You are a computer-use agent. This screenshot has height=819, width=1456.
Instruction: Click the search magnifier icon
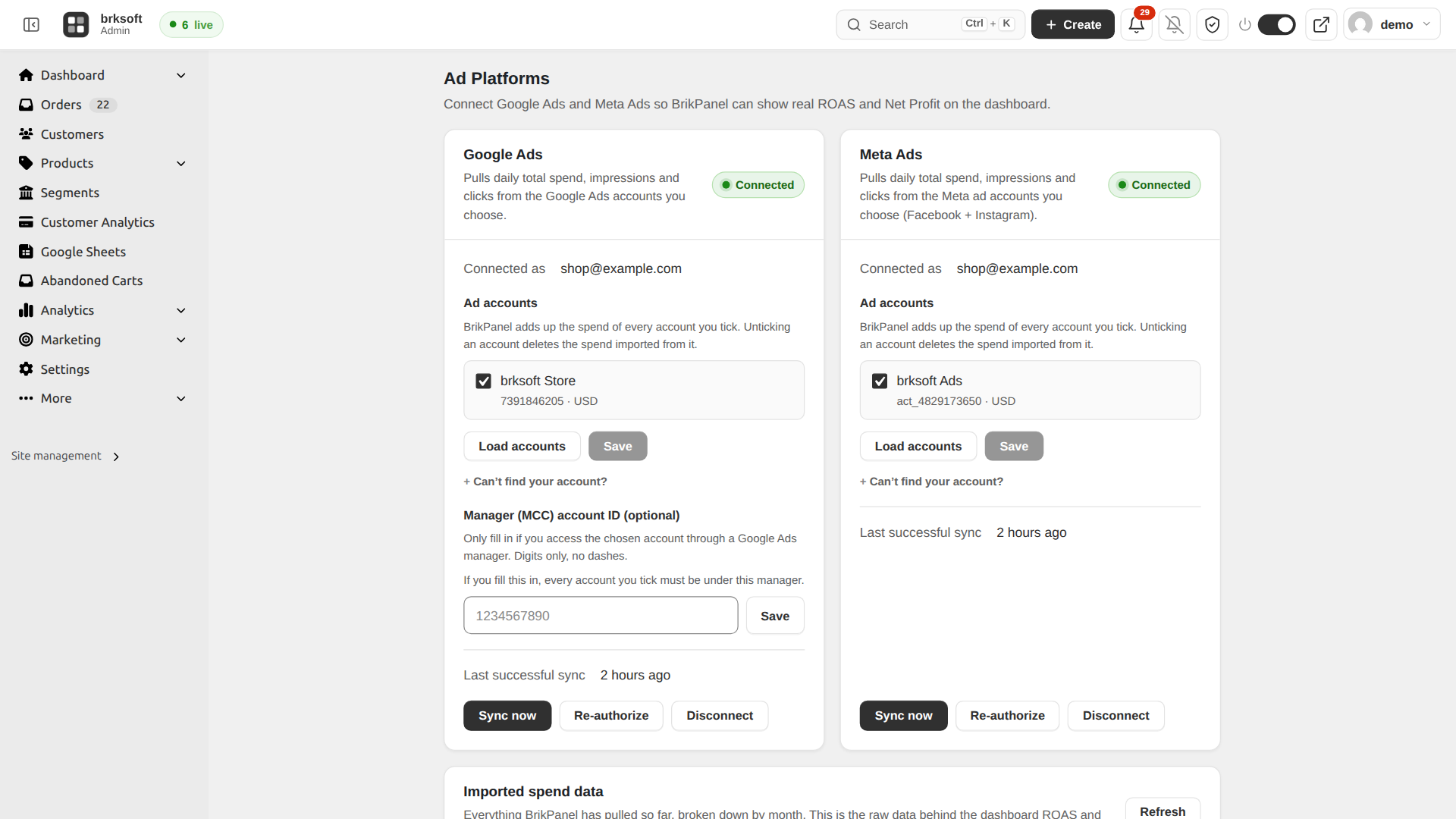coord(854,25)
